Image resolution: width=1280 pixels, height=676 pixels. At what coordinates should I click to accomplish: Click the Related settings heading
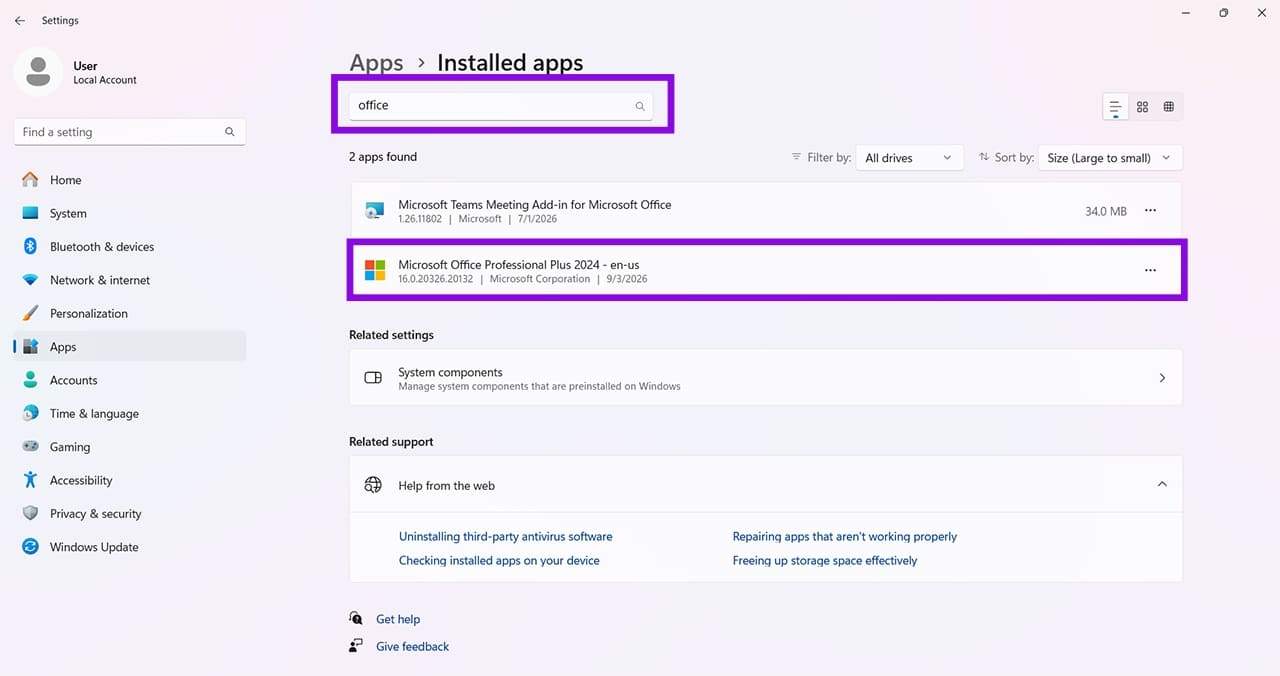pyautogui.click(x=391, y=335)
